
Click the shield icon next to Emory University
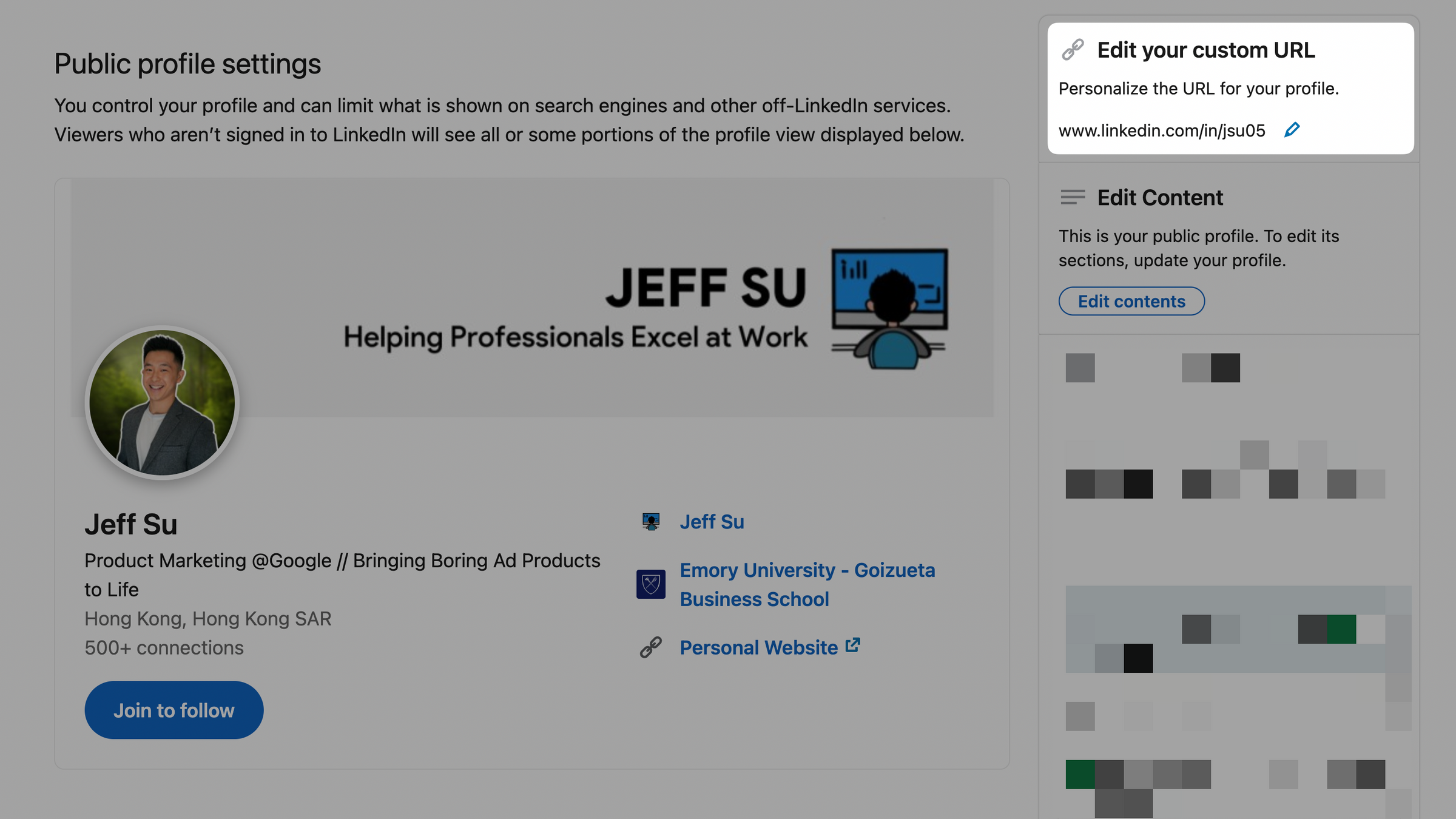pos(651,585)
